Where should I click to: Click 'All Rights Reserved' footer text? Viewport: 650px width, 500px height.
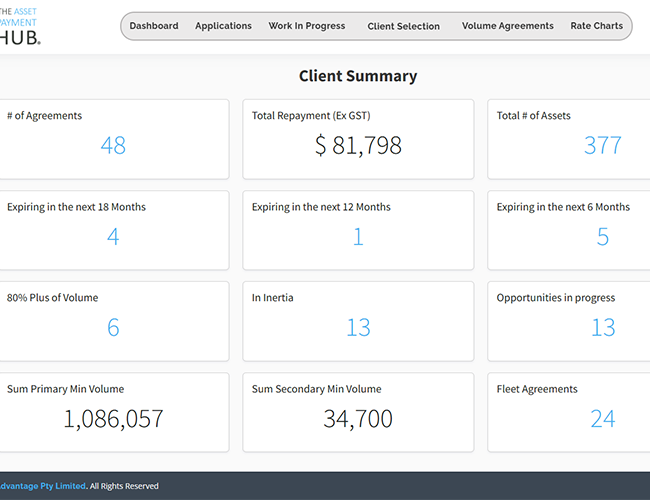pos(124,486)
